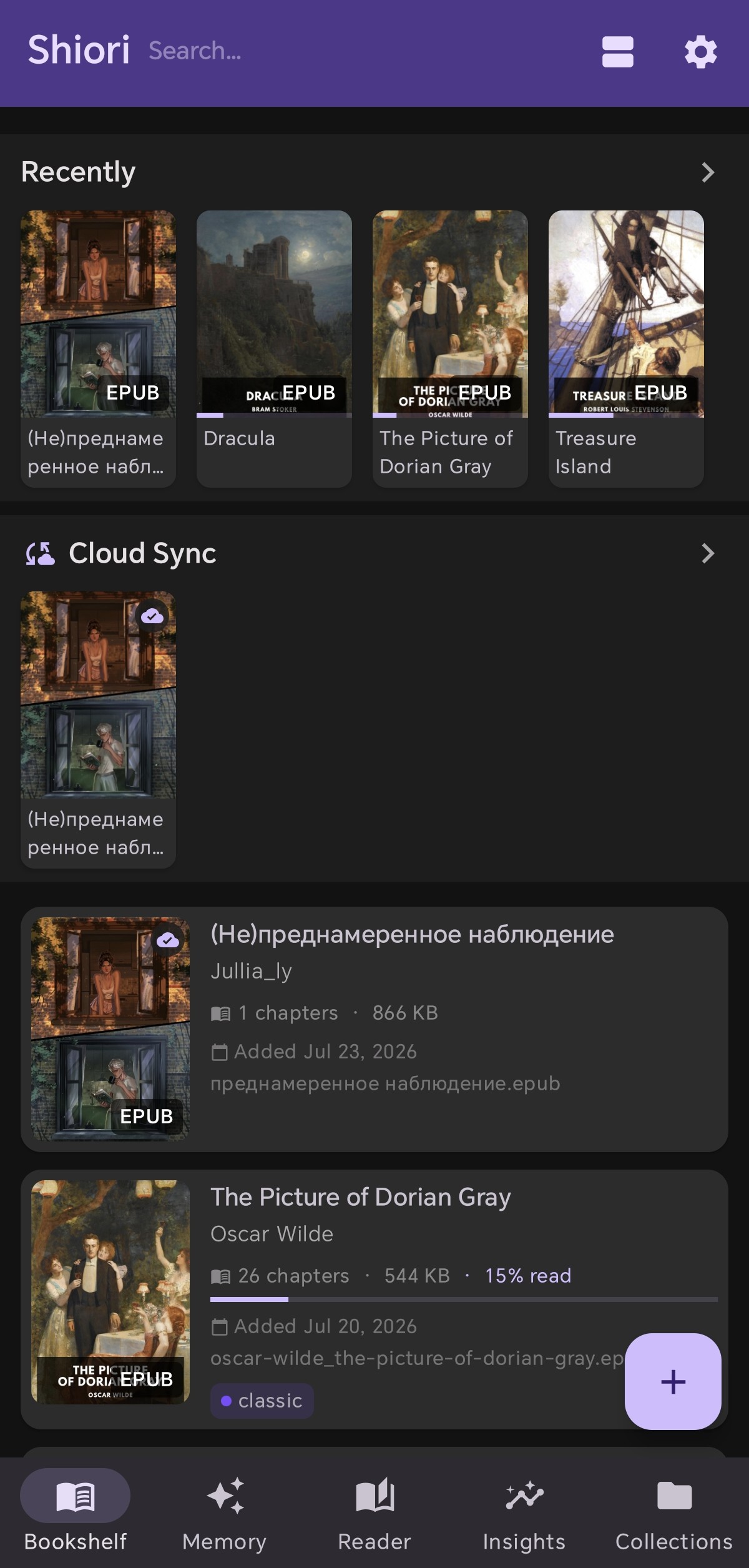Add a new book with plus button
749x1568 pixels.
tap(673, 1381)
